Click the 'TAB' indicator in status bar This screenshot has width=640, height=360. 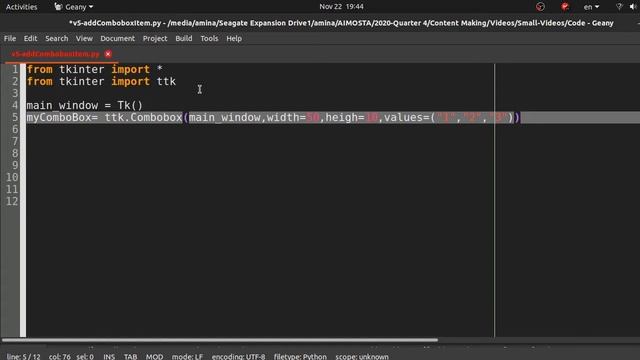tap(131, 356)
